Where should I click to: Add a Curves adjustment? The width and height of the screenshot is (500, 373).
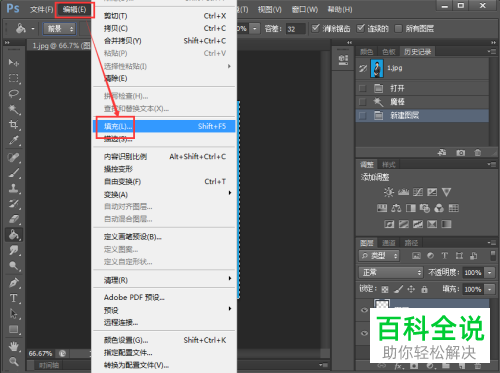point(418,192)
